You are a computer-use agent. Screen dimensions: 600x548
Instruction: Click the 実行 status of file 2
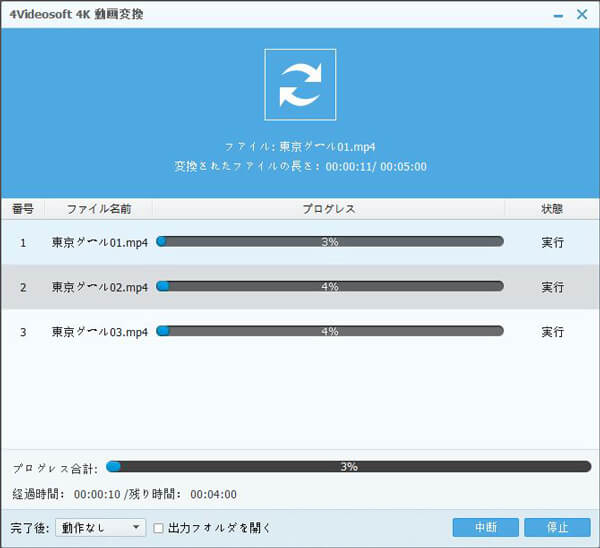tap(552, 287)
